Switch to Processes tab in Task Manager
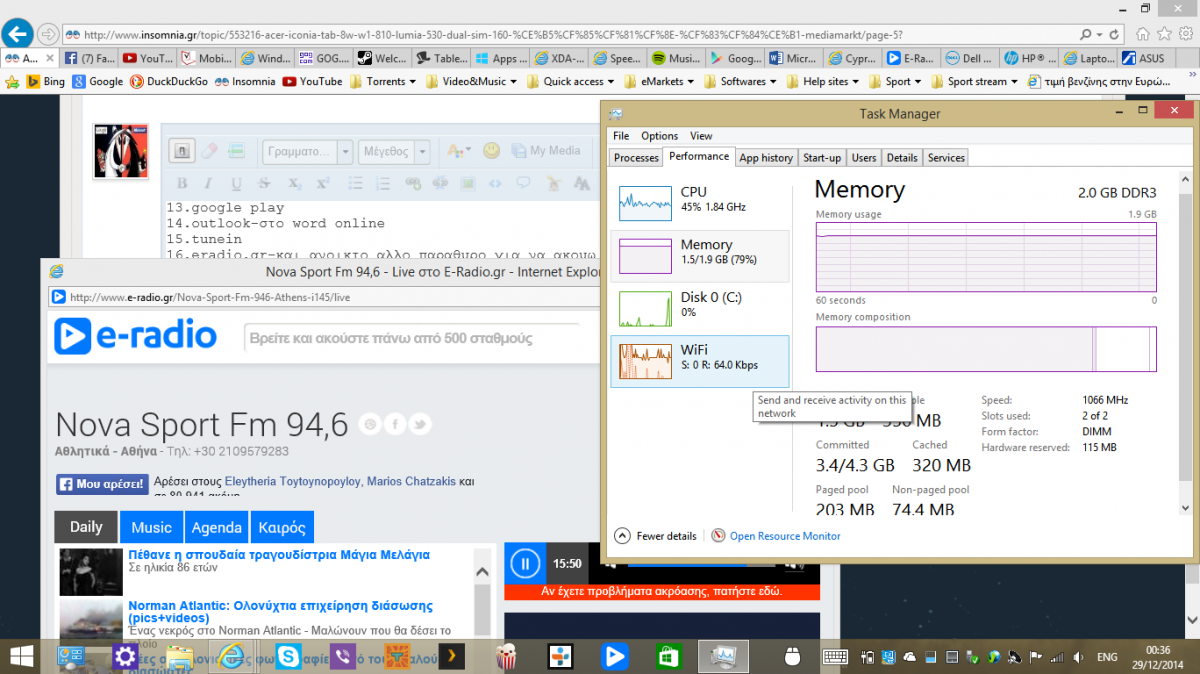Image resolution: width=1200 pixels, height=674 pixels. (636, 158)
